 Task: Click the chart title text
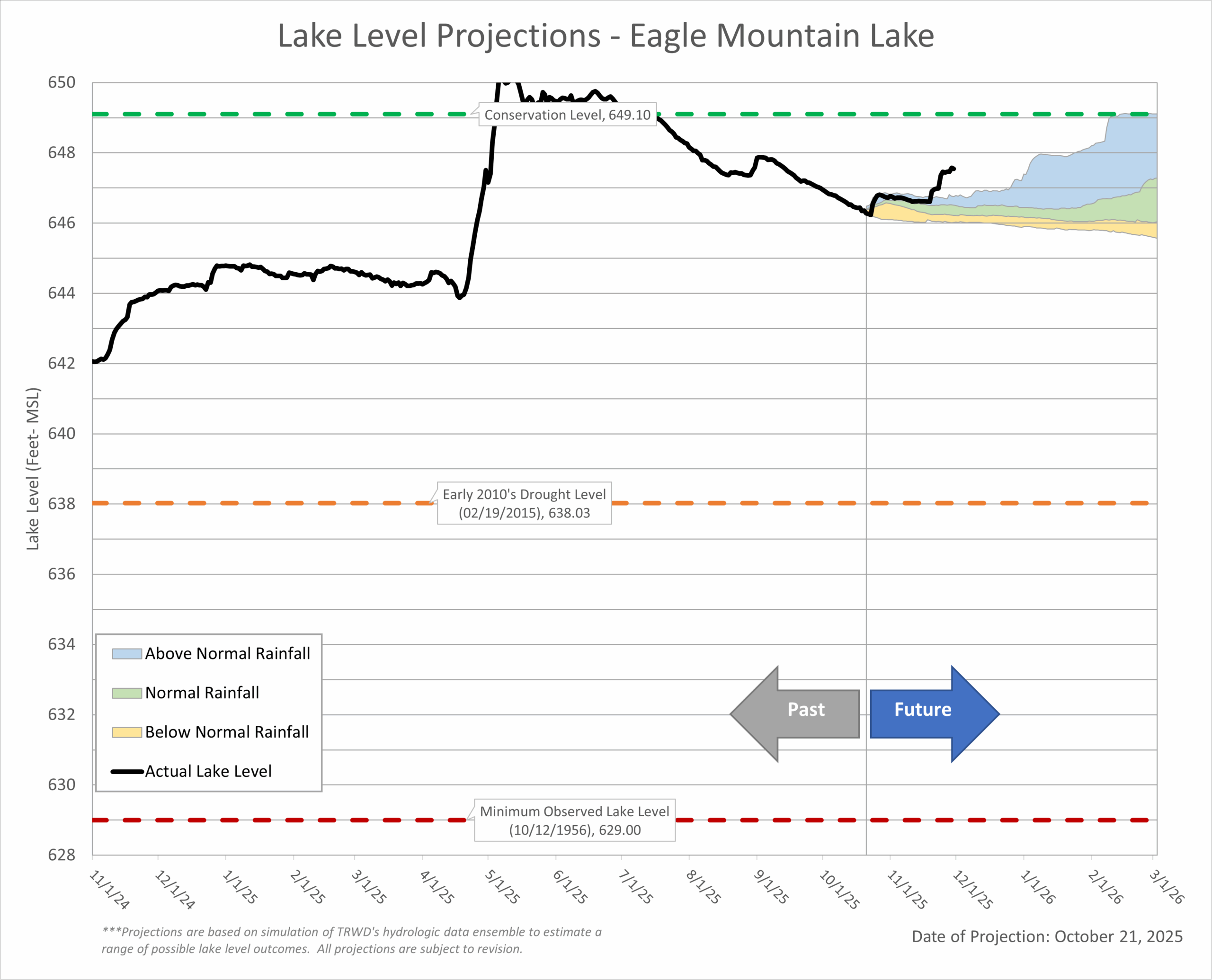pyautogui.click(x=606, y=36)
